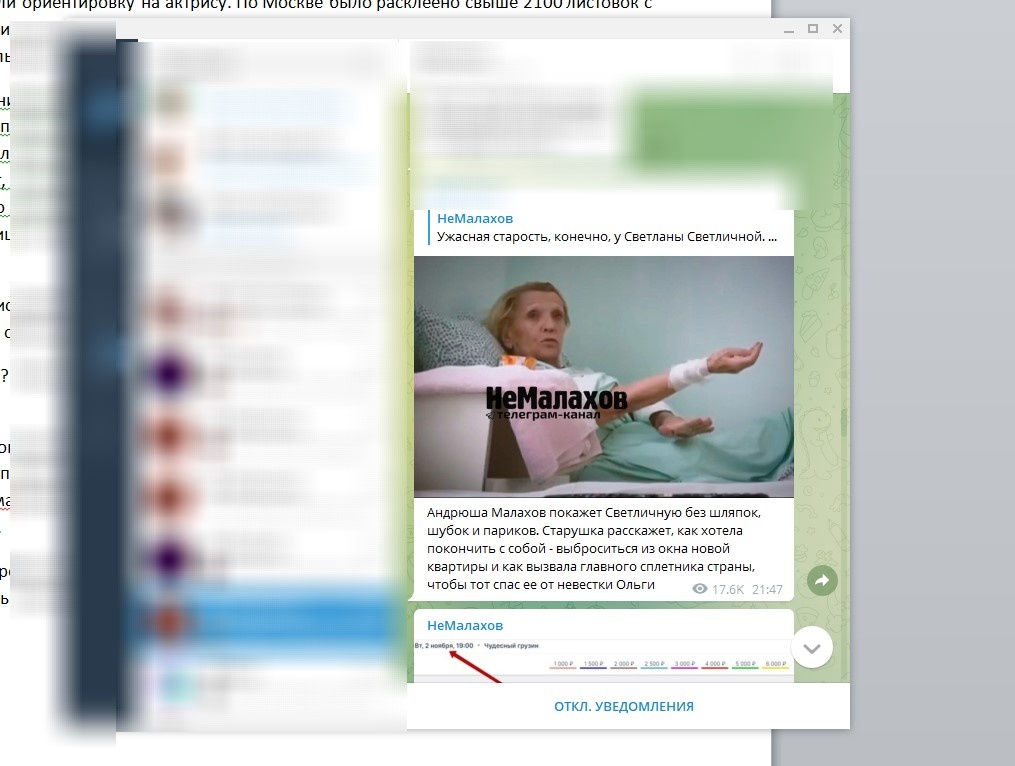Open the НеМалахов channel name in the lower post
Image resolution: width=1015 pixels, height=766 pixels.
coord(465,625)
